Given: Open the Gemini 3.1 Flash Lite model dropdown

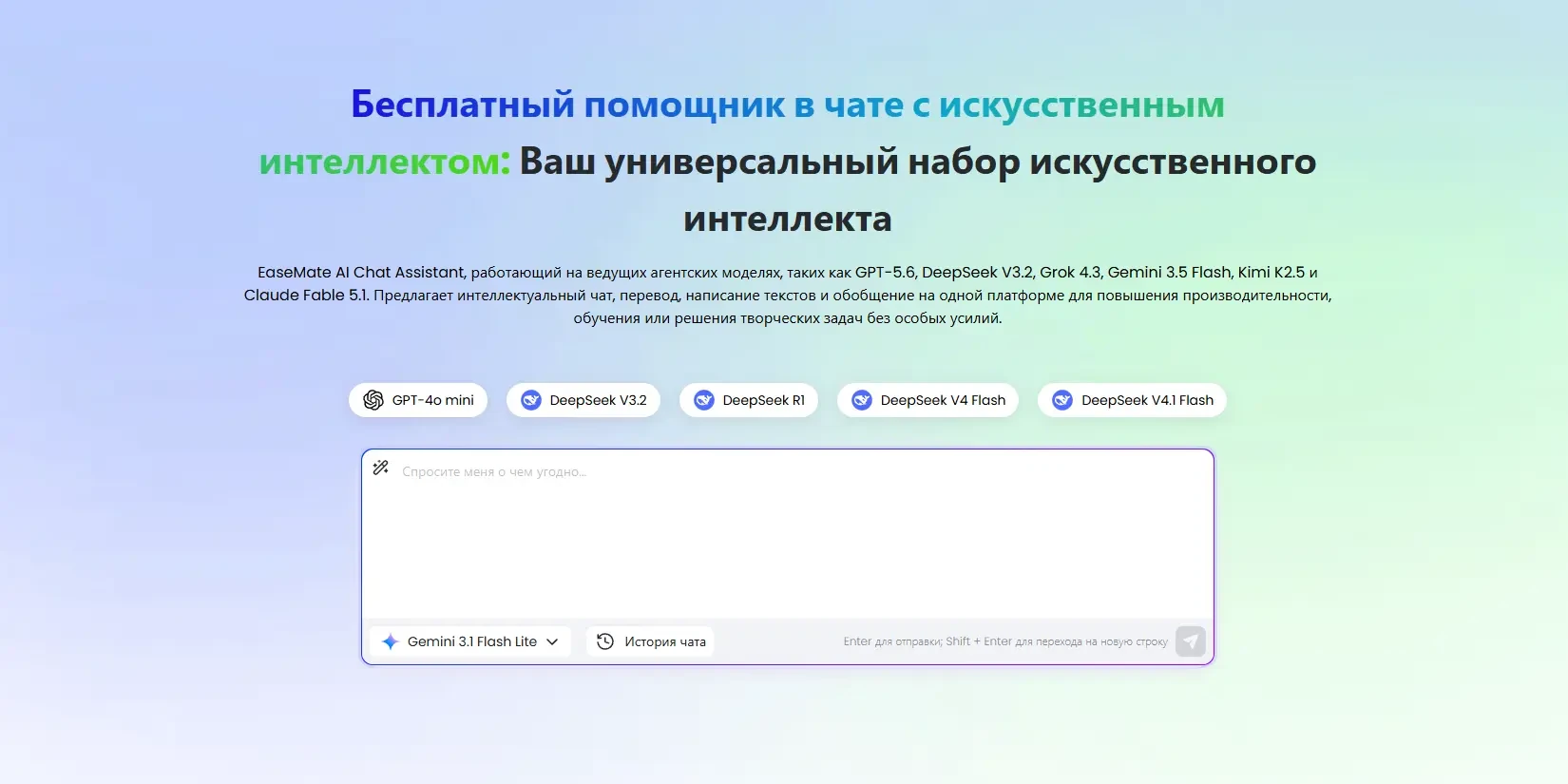Looking at the screenshot, I should 470,641.
